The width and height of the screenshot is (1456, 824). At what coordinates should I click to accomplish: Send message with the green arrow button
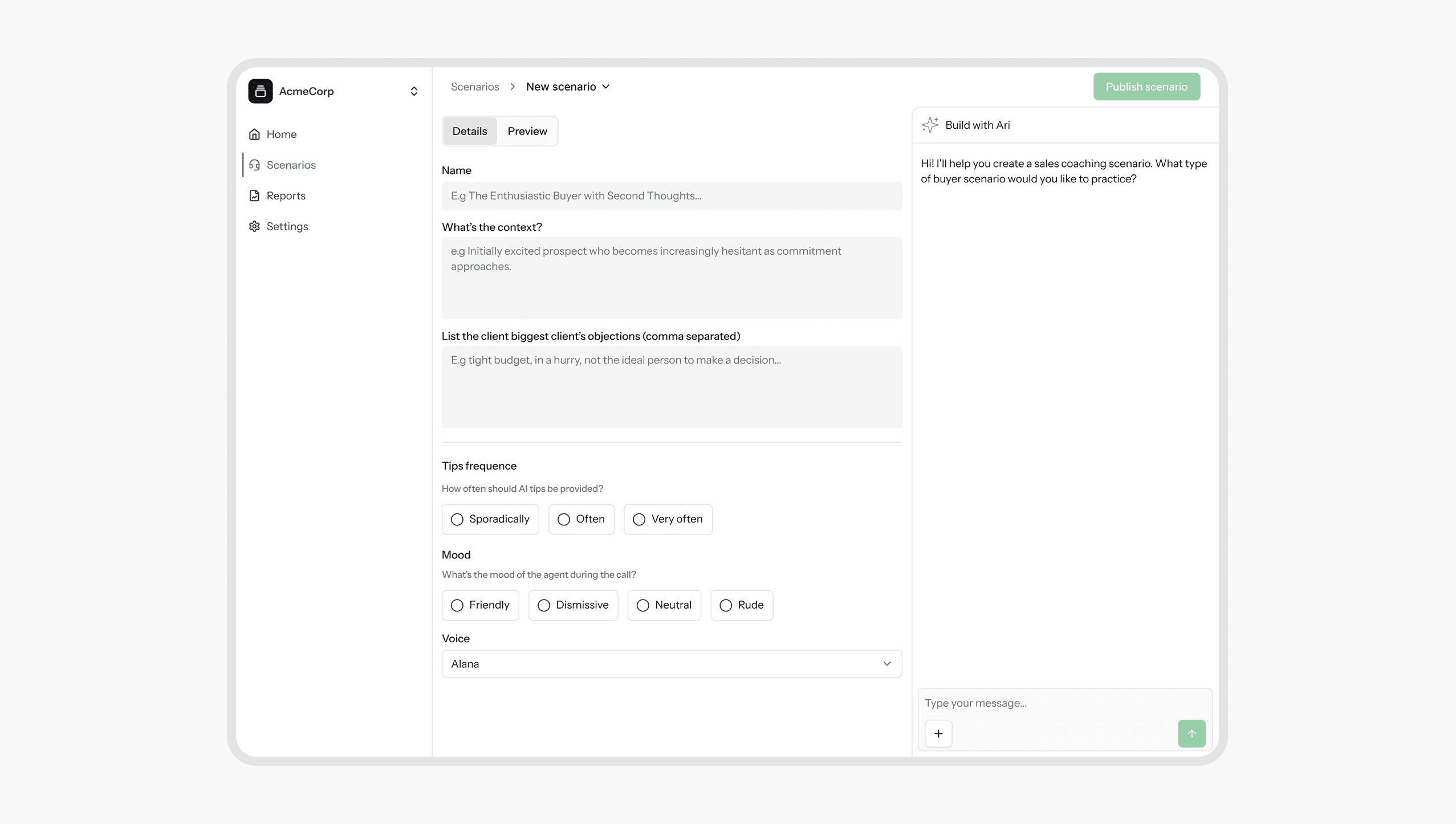pos(1191,733)
